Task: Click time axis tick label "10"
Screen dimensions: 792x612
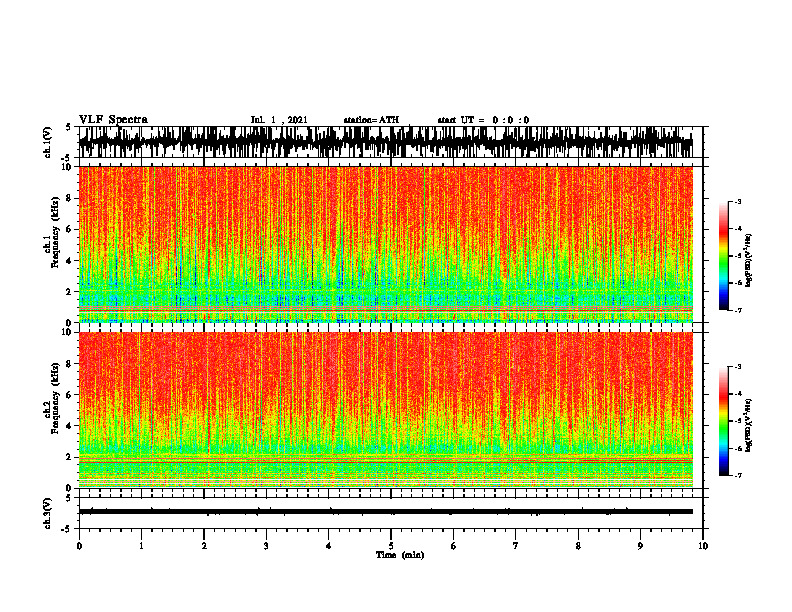Action: 703,546
